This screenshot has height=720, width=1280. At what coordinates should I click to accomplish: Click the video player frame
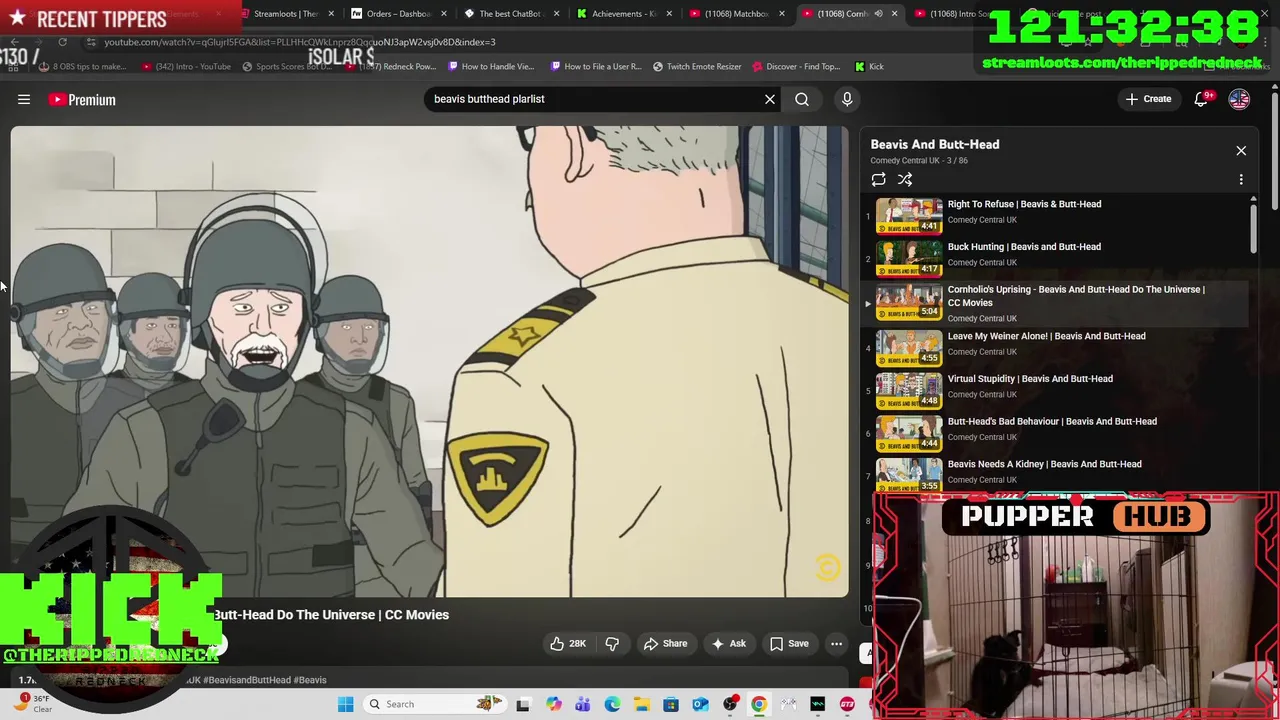(430, 362)
